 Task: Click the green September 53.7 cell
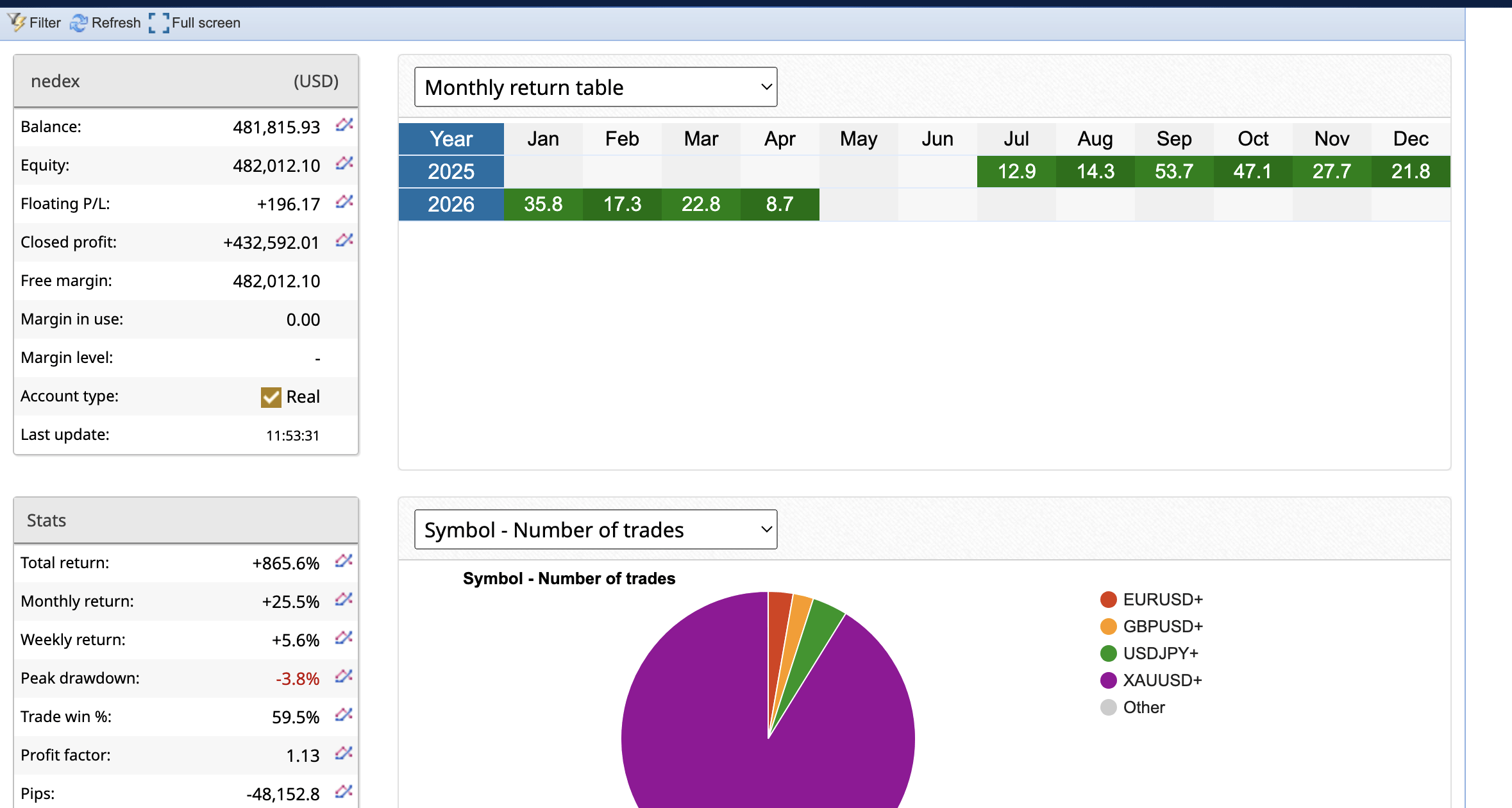tap(1173, 171)
